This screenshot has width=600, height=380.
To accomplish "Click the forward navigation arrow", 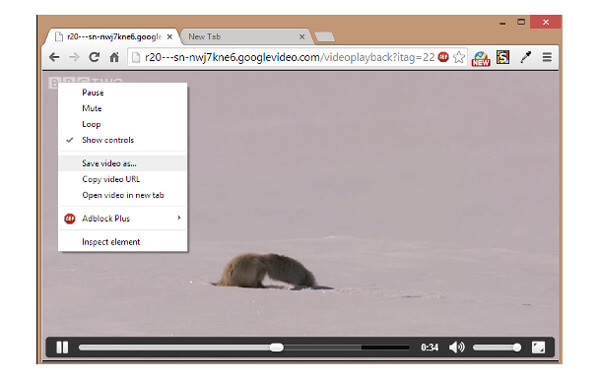I will click(74, 57).
